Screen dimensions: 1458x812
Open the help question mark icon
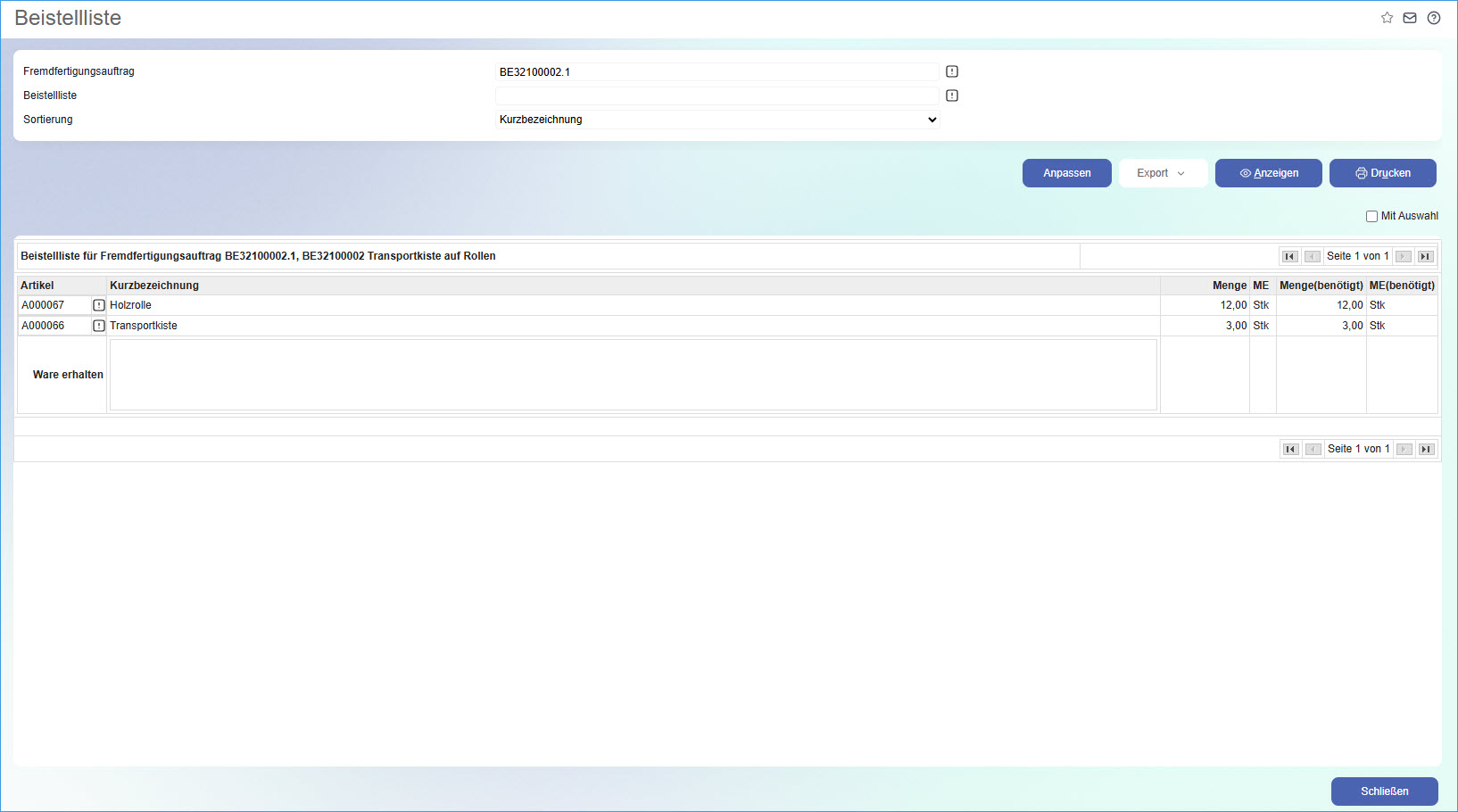pyautogui.click(x=1434, y=18)
